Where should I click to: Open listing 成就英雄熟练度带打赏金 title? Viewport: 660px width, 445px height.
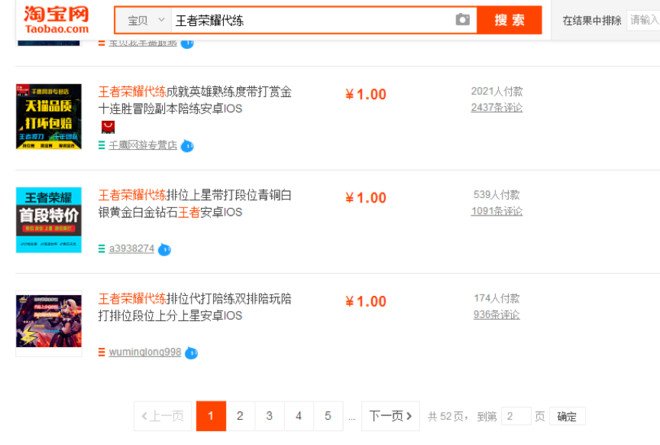coord(195,100)
